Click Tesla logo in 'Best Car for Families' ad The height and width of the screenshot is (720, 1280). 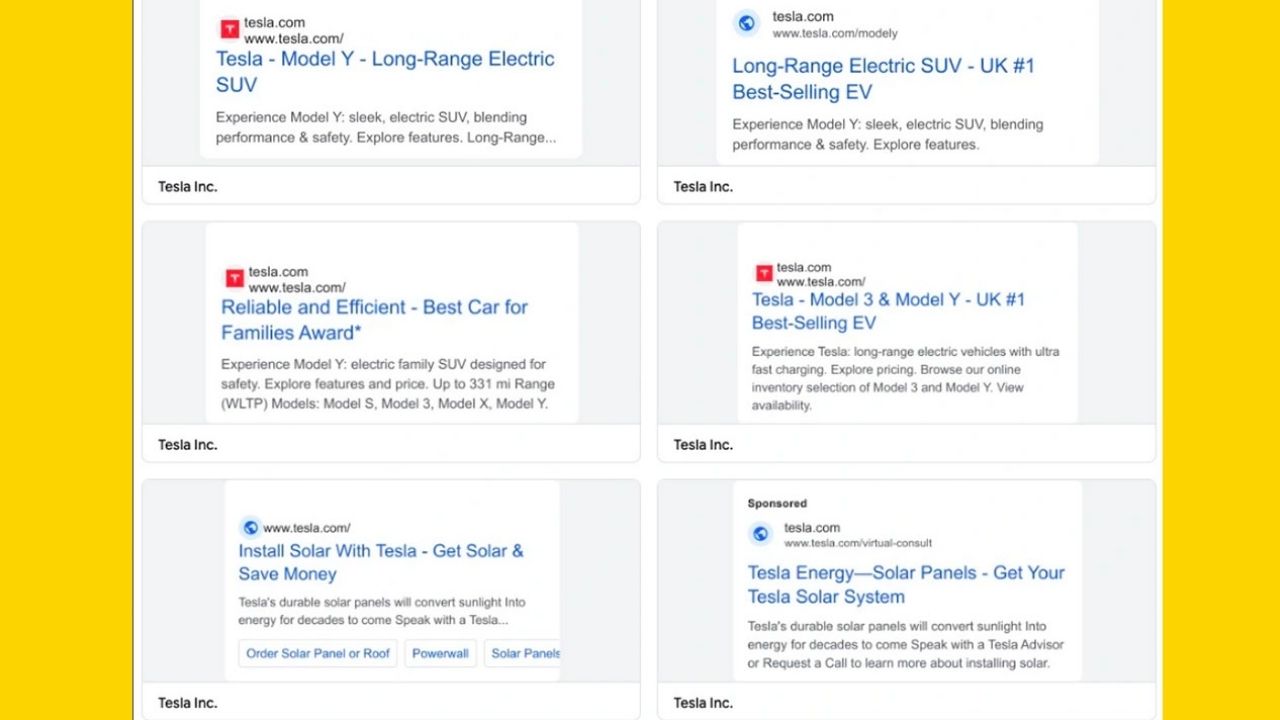pos(234,278)
